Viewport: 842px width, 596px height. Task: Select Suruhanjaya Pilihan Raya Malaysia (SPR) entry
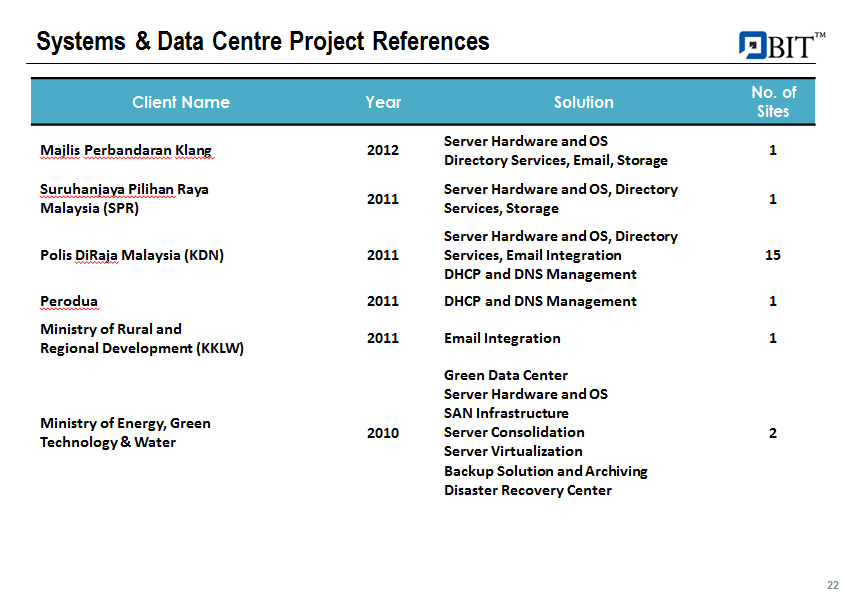tap(124, 199)
